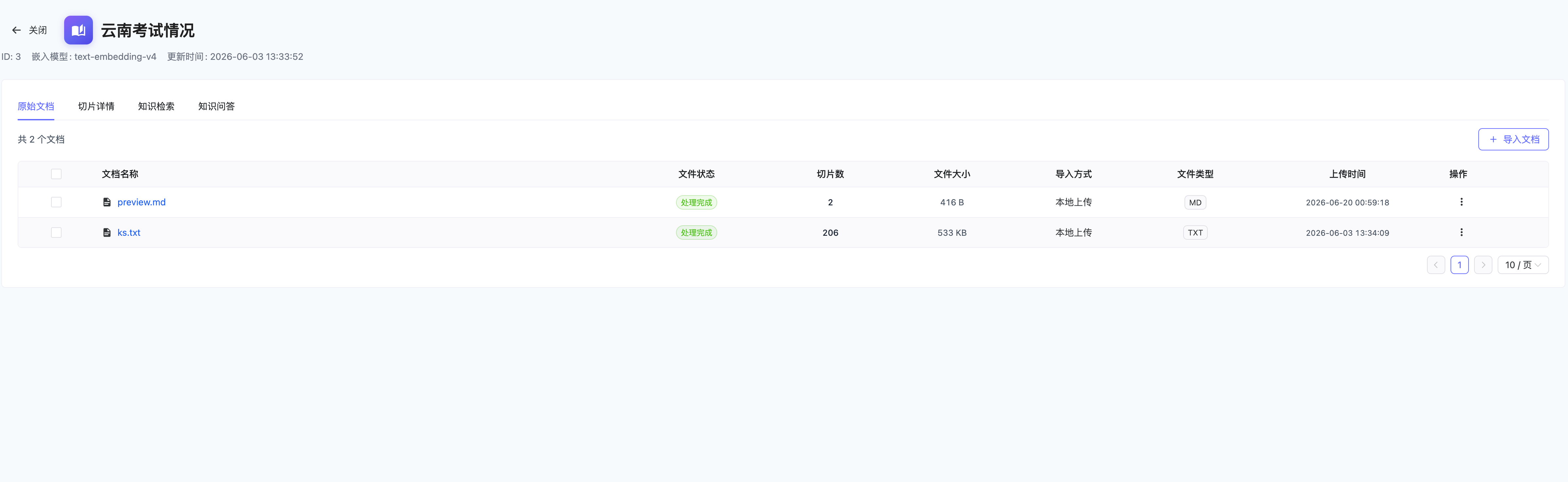
Task: Click the file icon beside preview.md
Action: (x=107, y=202)
